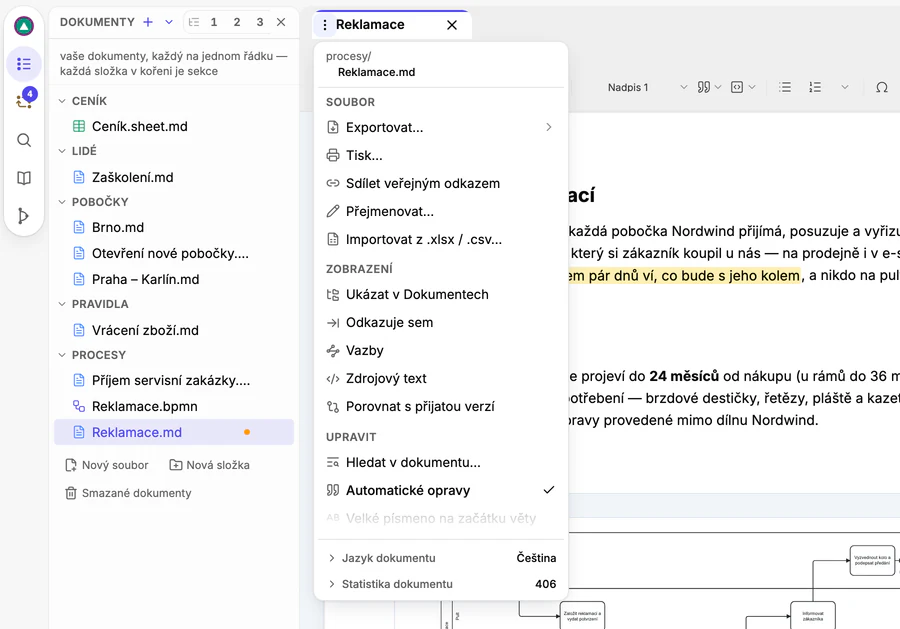Click the omega special character icon

[x=882, y=87]
